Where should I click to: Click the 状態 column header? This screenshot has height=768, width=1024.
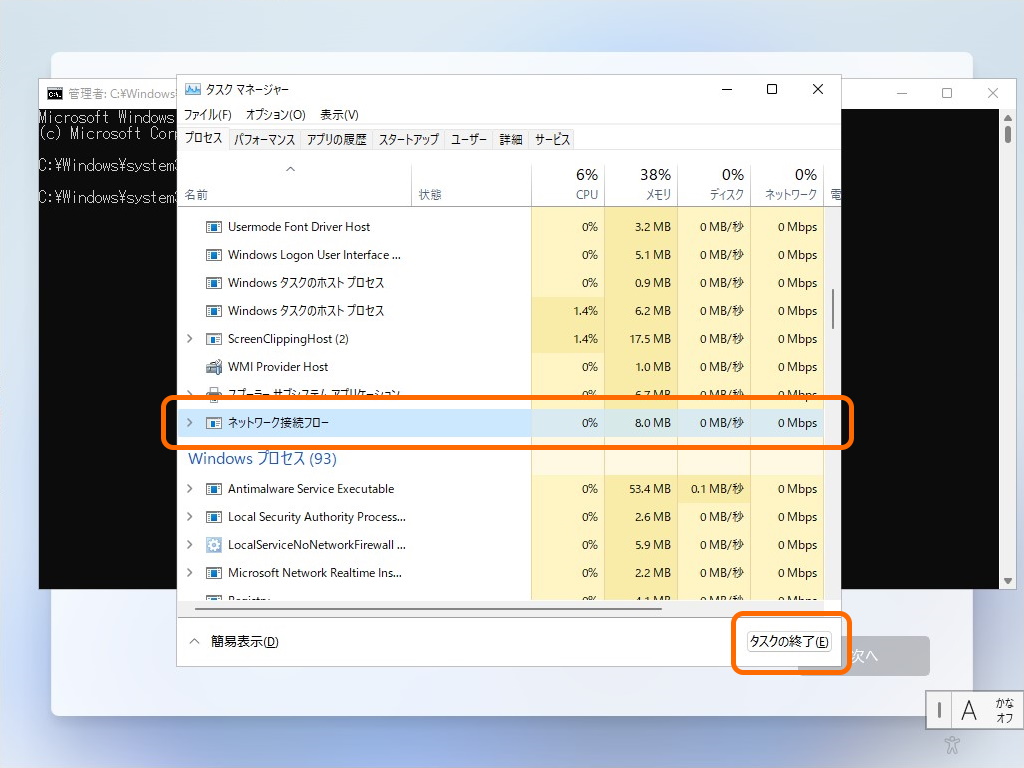tap(471, 185)
